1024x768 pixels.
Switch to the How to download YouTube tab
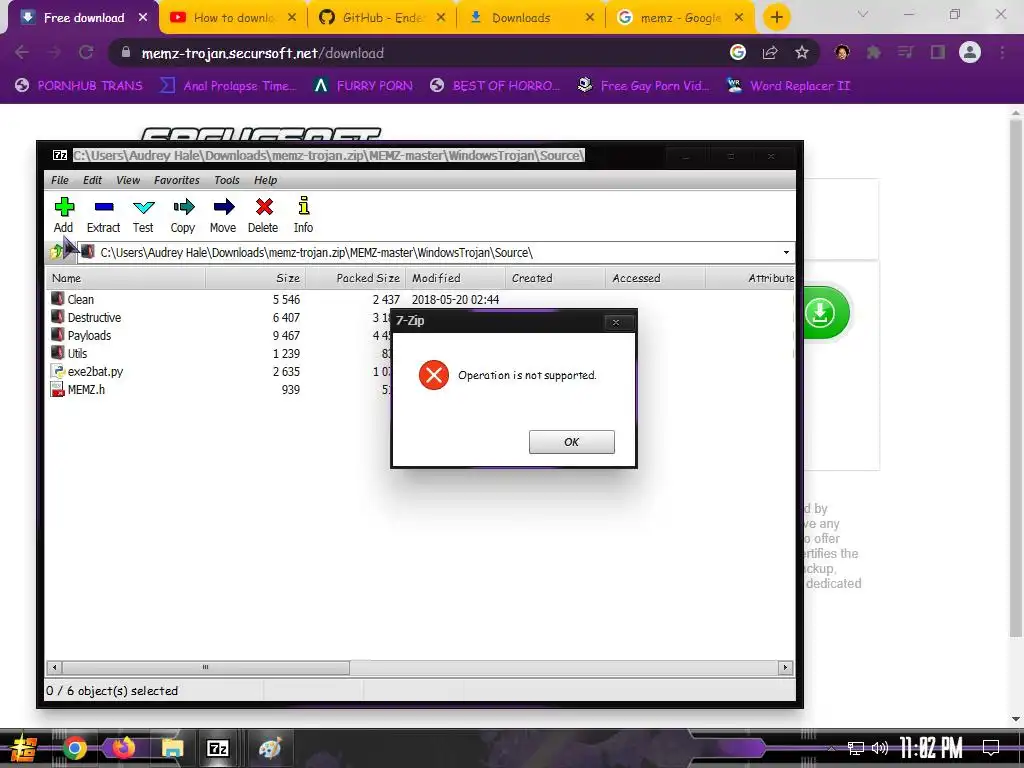point(233,18)
